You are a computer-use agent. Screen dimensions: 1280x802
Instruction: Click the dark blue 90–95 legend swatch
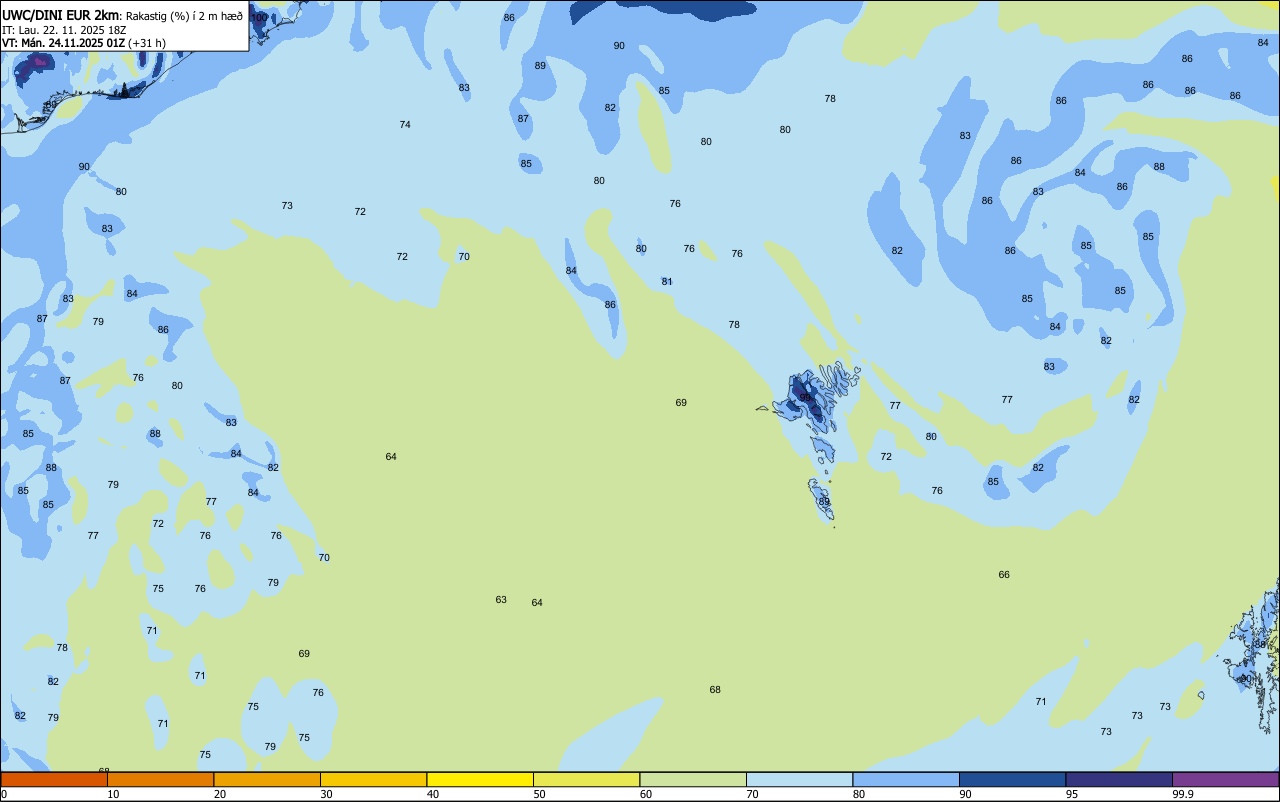(x=1012, y=779)
